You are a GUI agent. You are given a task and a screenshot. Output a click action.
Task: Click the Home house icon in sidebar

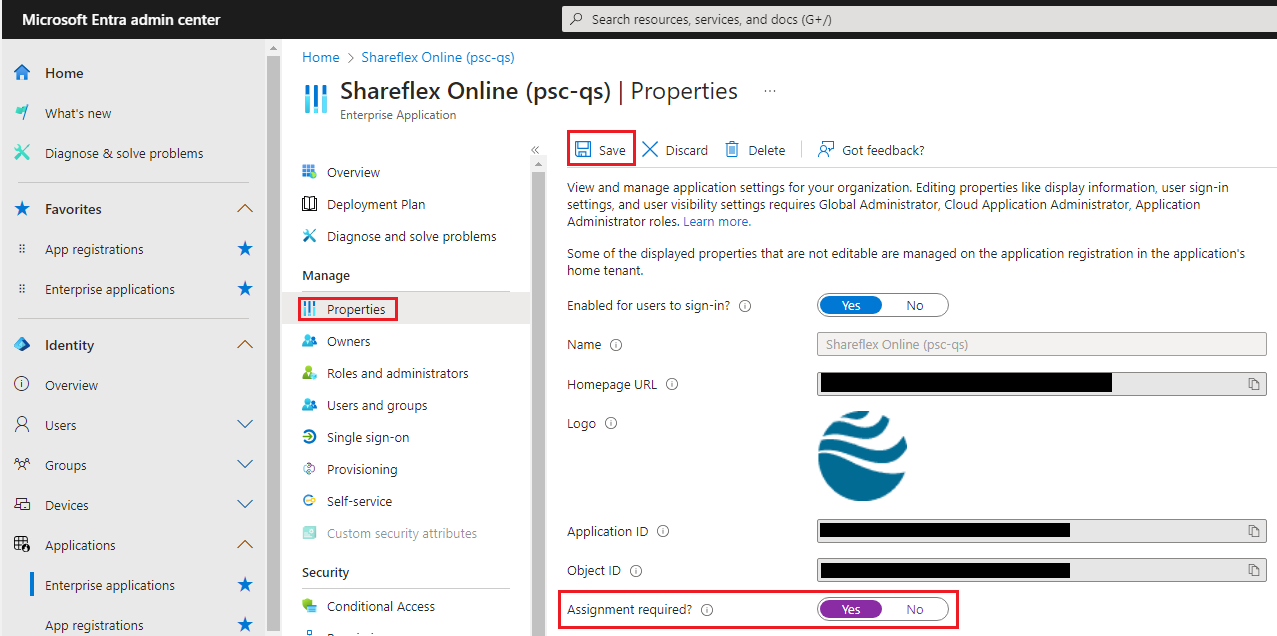pos(22,73)
